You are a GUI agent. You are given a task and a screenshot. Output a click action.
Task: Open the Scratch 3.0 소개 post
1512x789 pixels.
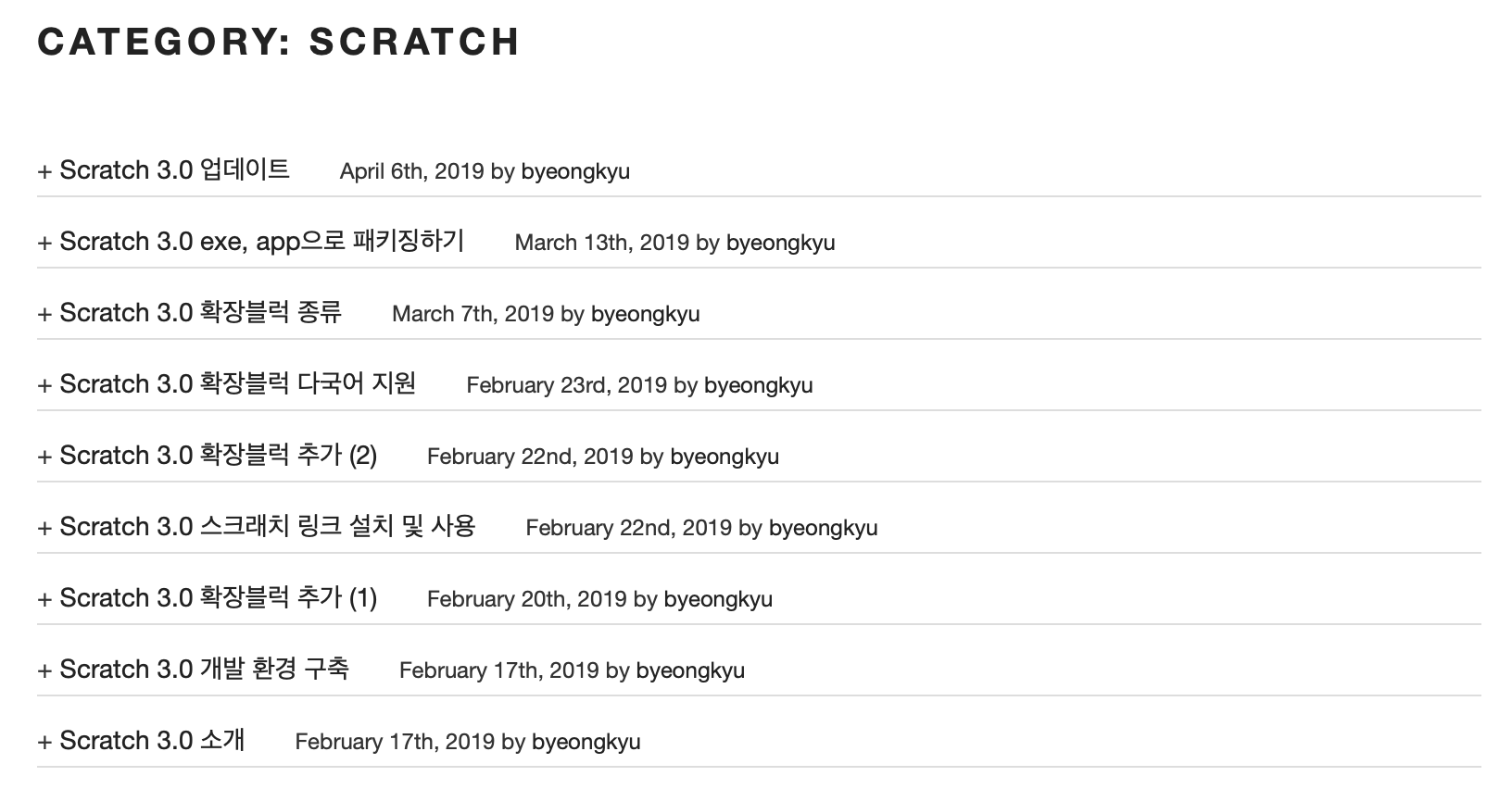click(x=153, y=742)
